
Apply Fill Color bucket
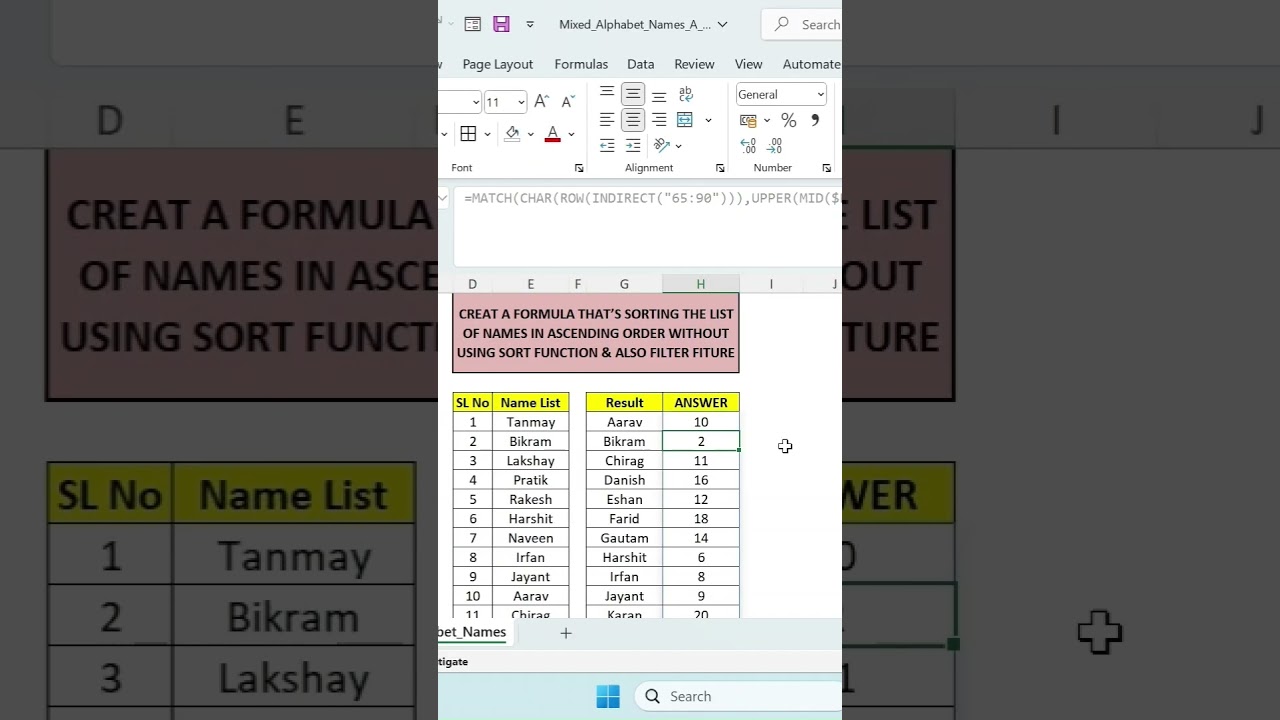512,134
